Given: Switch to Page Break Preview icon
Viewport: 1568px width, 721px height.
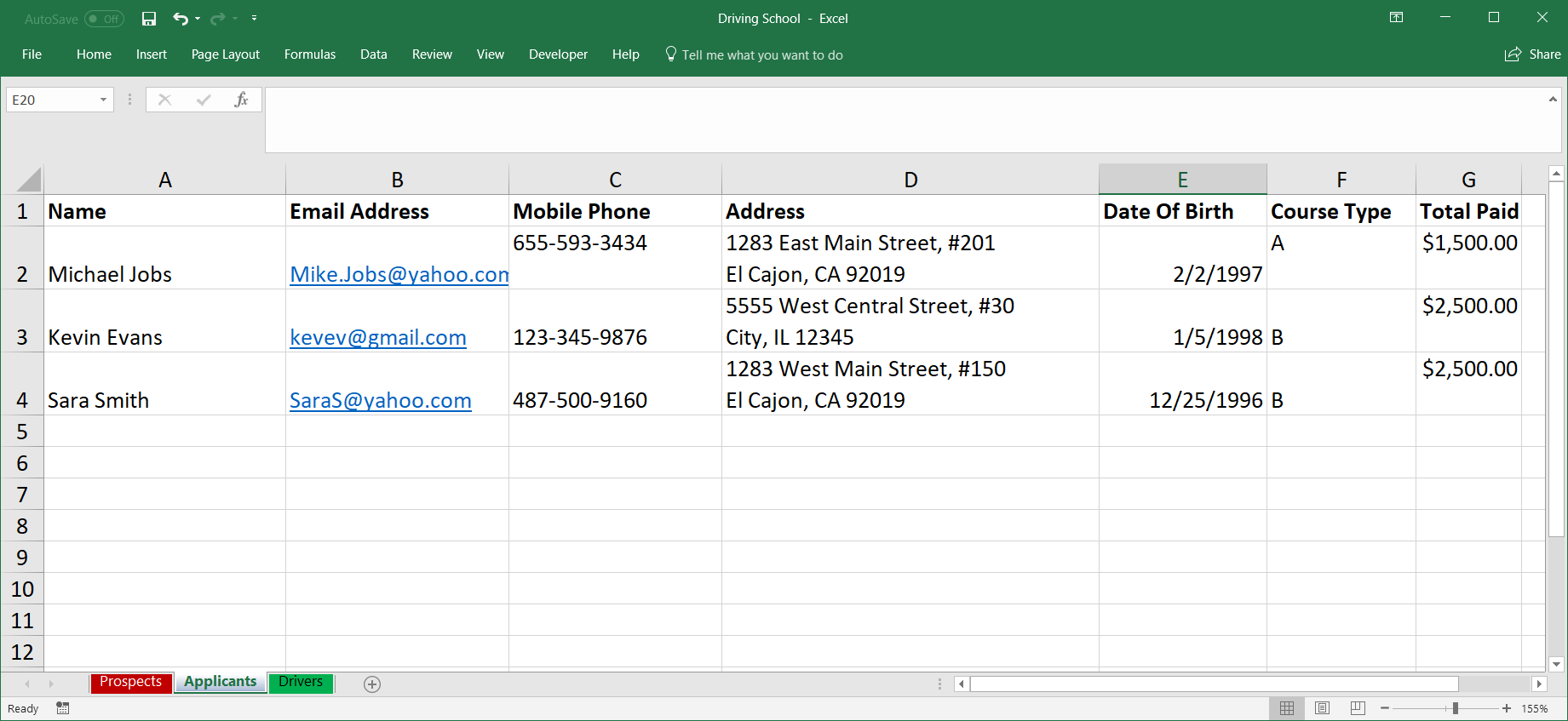Looking at the screenshot, I should pos(1358,708).
